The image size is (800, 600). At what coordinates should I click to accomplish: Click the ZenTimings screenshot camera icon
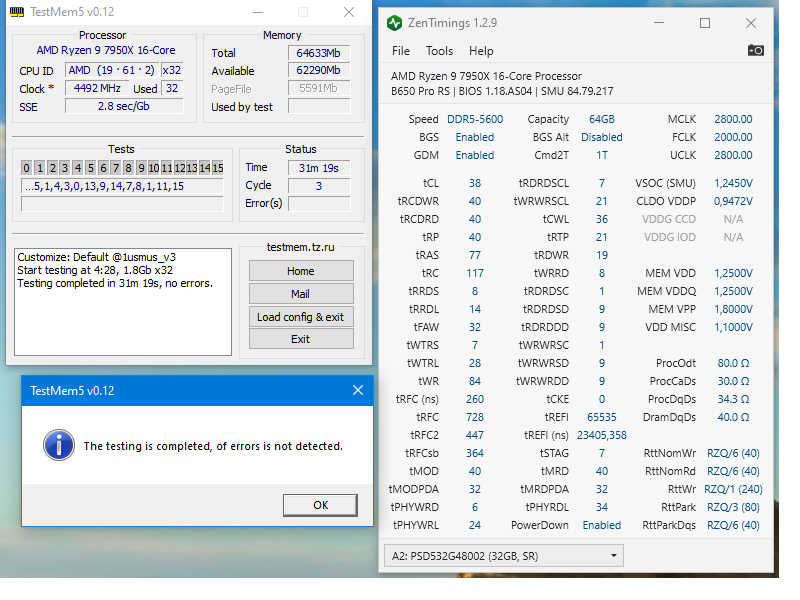click(755, 50)
